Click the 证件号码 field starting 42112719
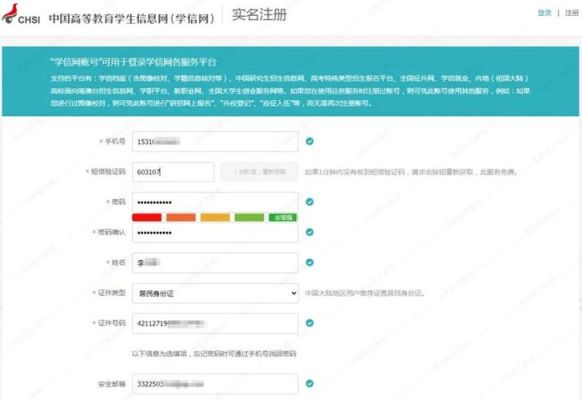 point(215,324)
